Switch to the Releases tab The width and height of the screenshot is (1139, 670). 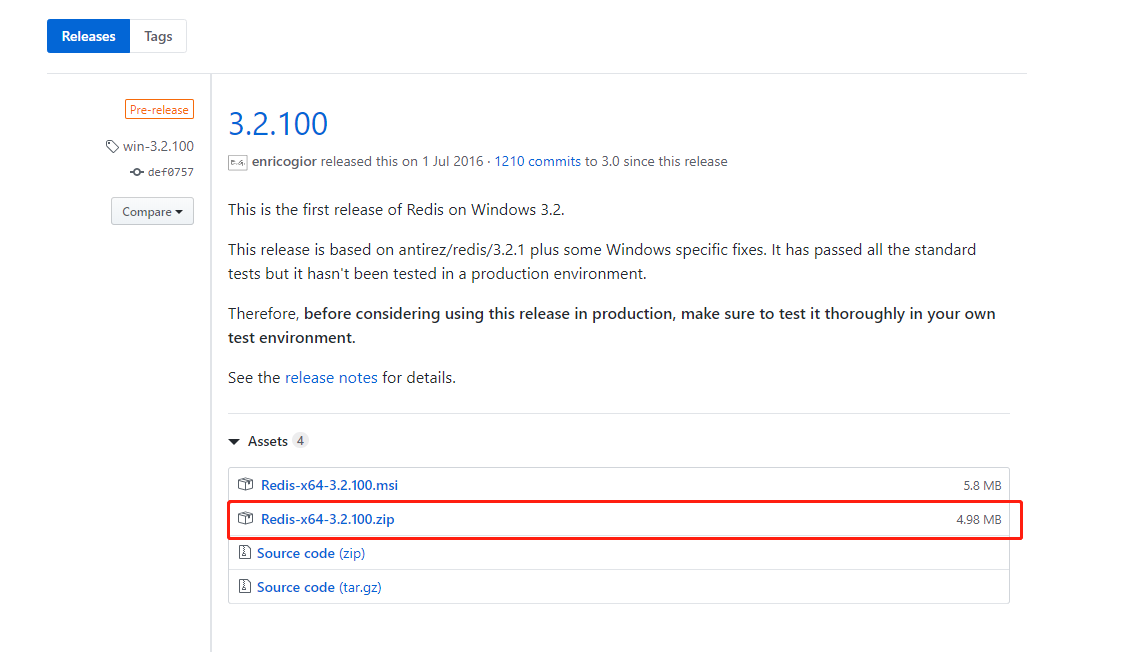click(x=88, y=36)
